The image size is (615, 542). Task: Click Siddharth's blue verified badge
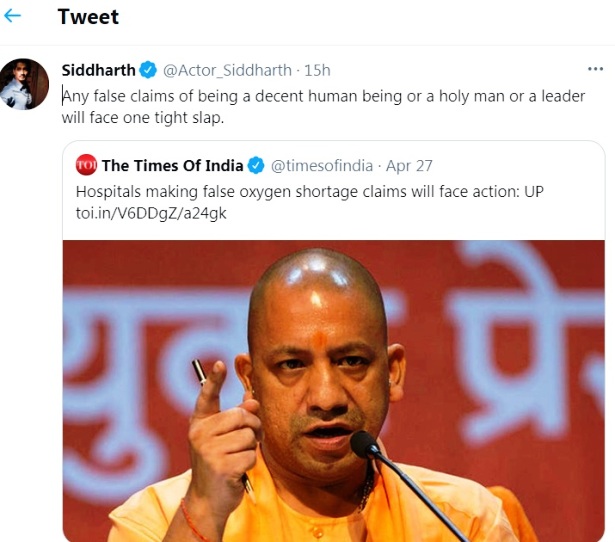147,70
